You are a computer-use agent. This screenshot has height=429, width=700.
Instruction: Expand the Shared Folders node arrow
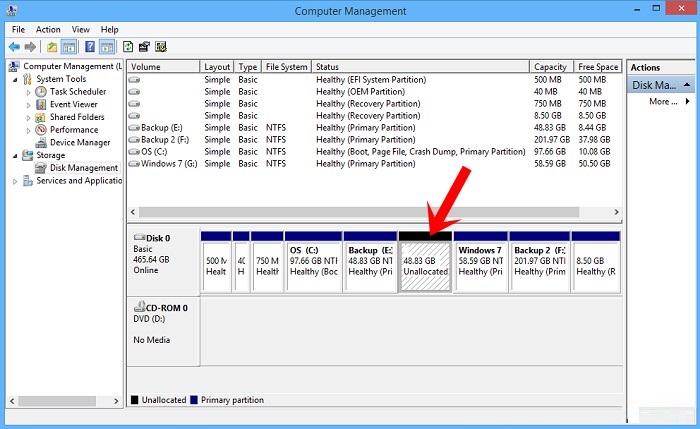coord(29,117)
